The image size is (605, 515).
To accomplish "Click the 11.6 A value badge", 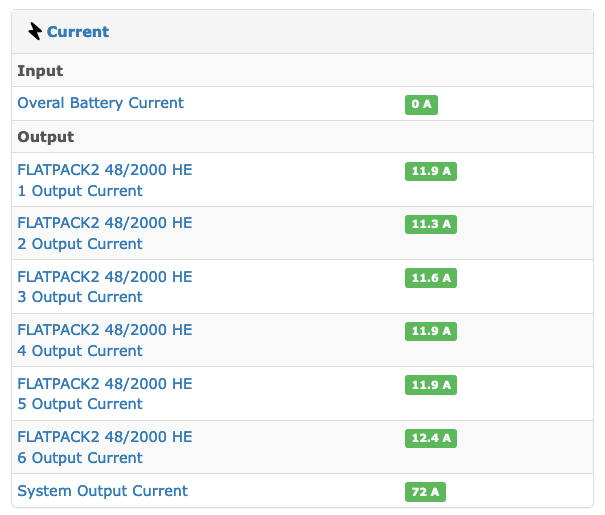I will tap(431, 278).
